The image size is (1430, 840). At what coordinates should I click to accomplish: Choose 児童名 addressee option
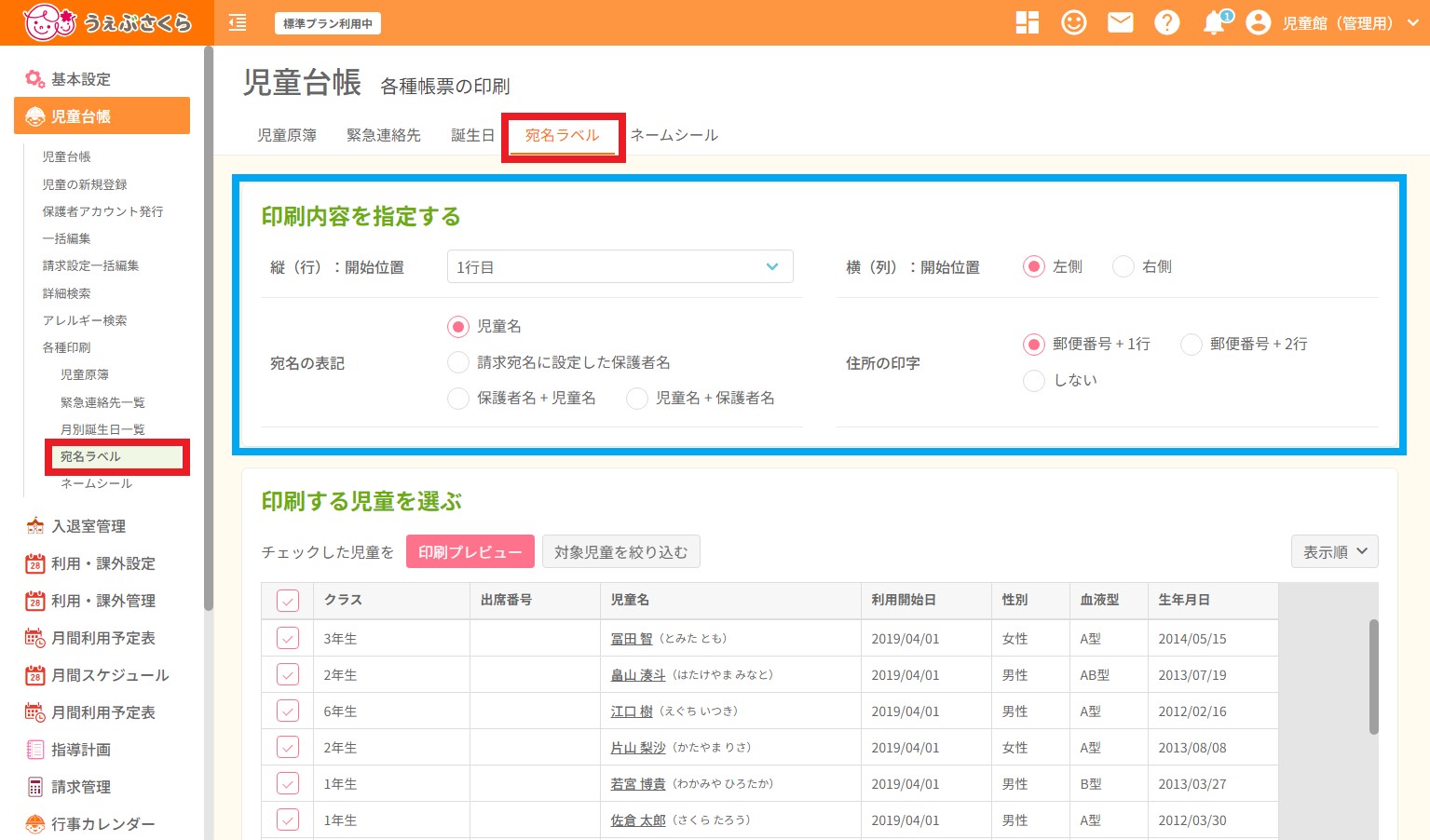tap(457, 327)
